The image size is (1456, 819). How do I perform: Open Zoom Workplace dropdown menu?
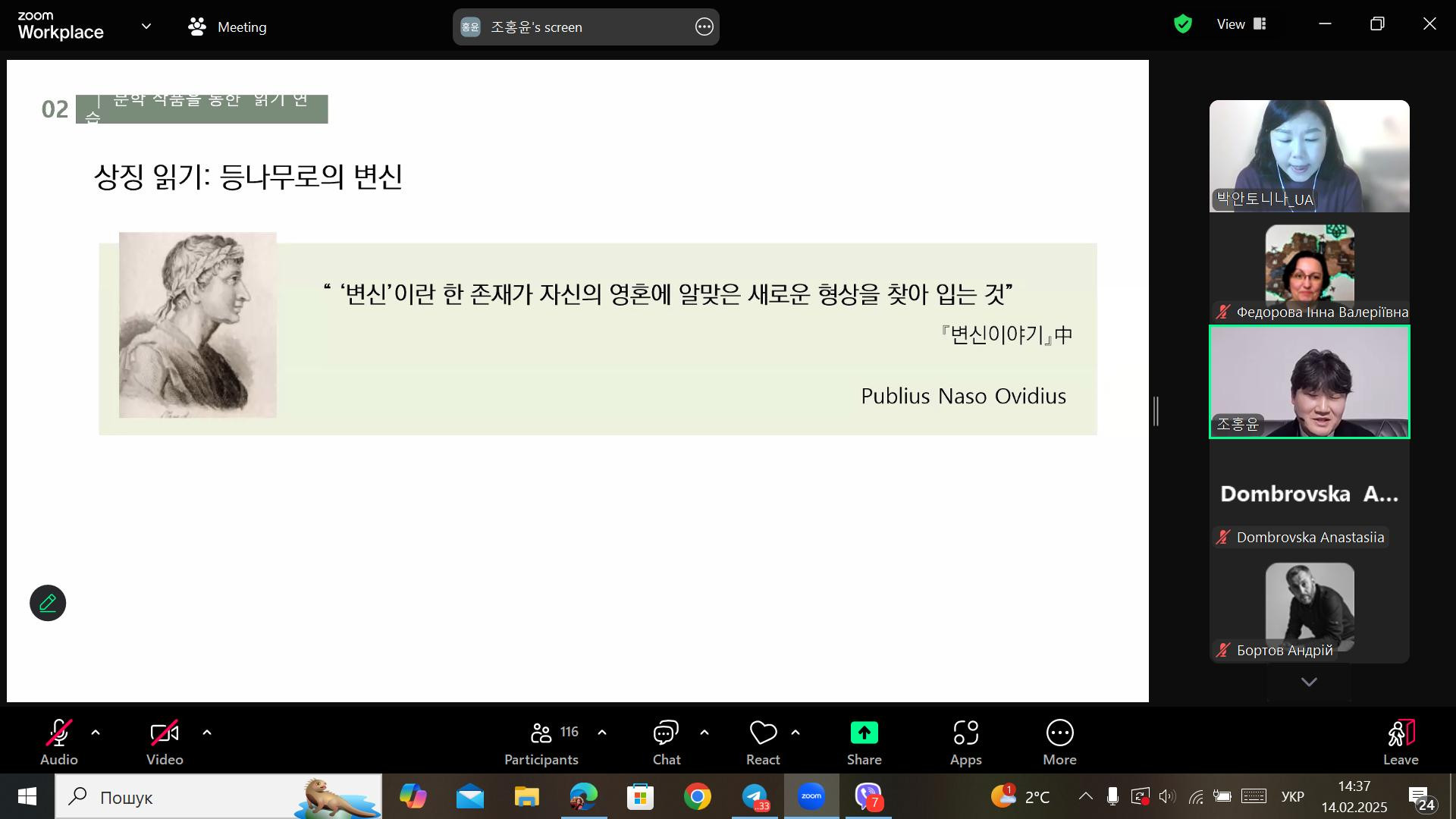tap(146, 27)
